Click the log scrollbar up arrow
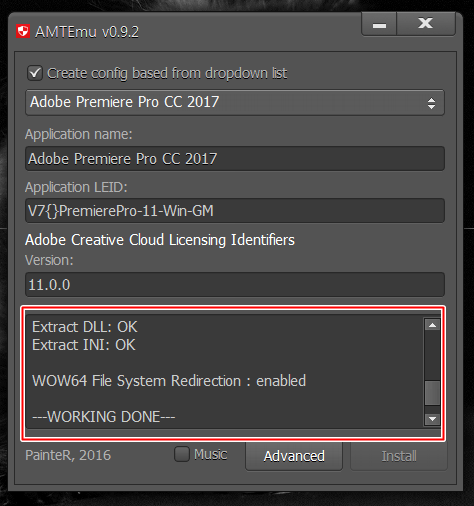The width and height of the screenshot is (474, 506). (432, 325)
